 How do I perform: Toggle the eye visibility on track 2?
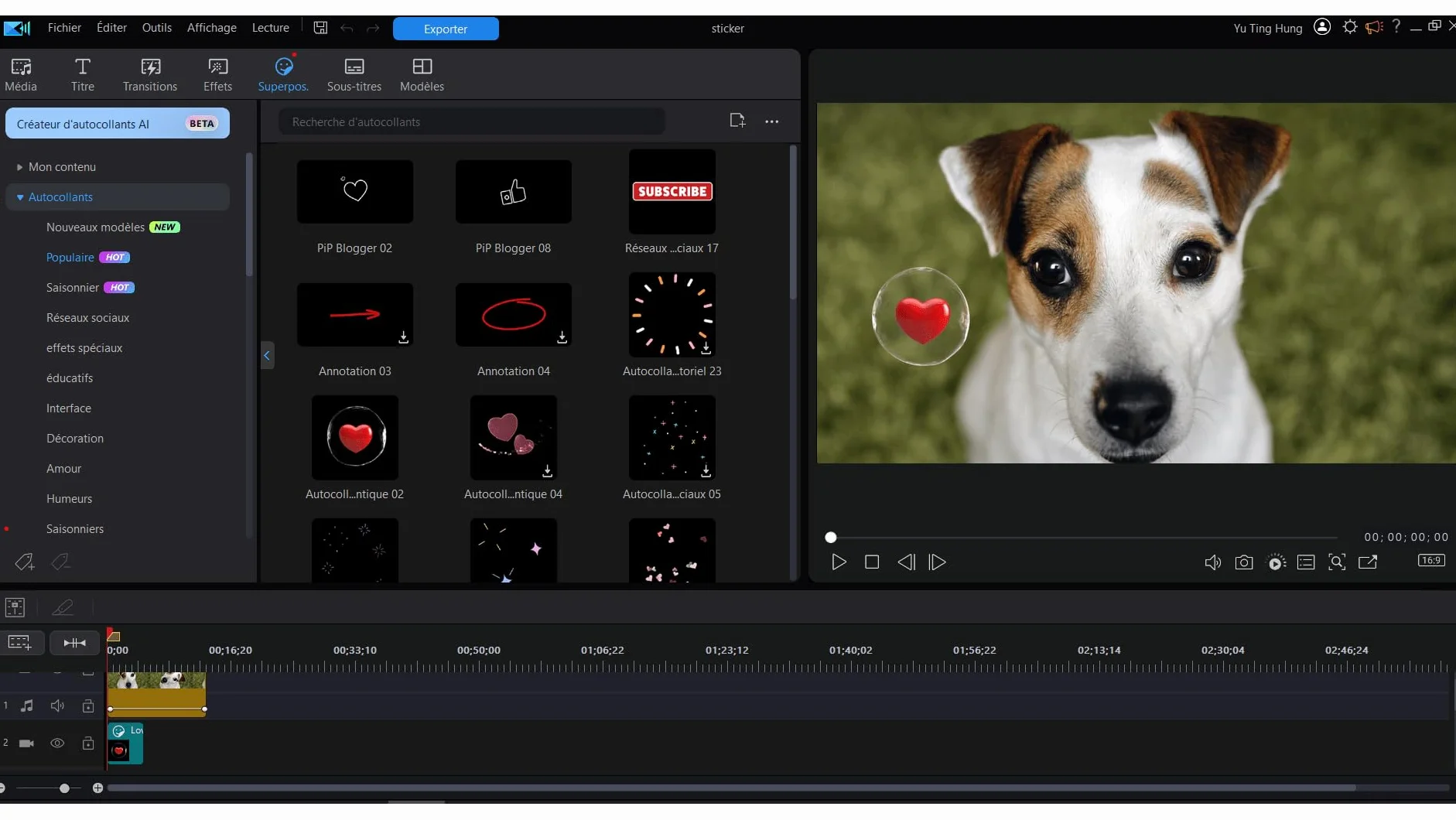[57, 743]
